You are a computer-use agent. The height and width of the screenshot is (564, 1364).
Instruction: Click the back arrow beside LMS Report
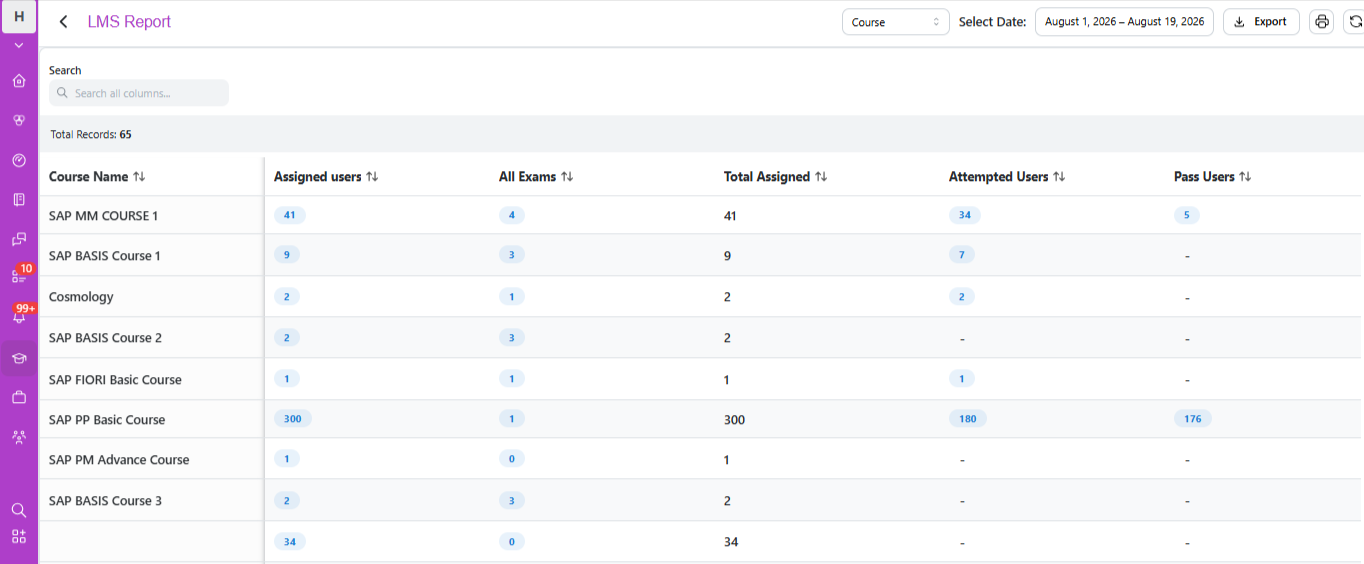click(x=63, y=22)
